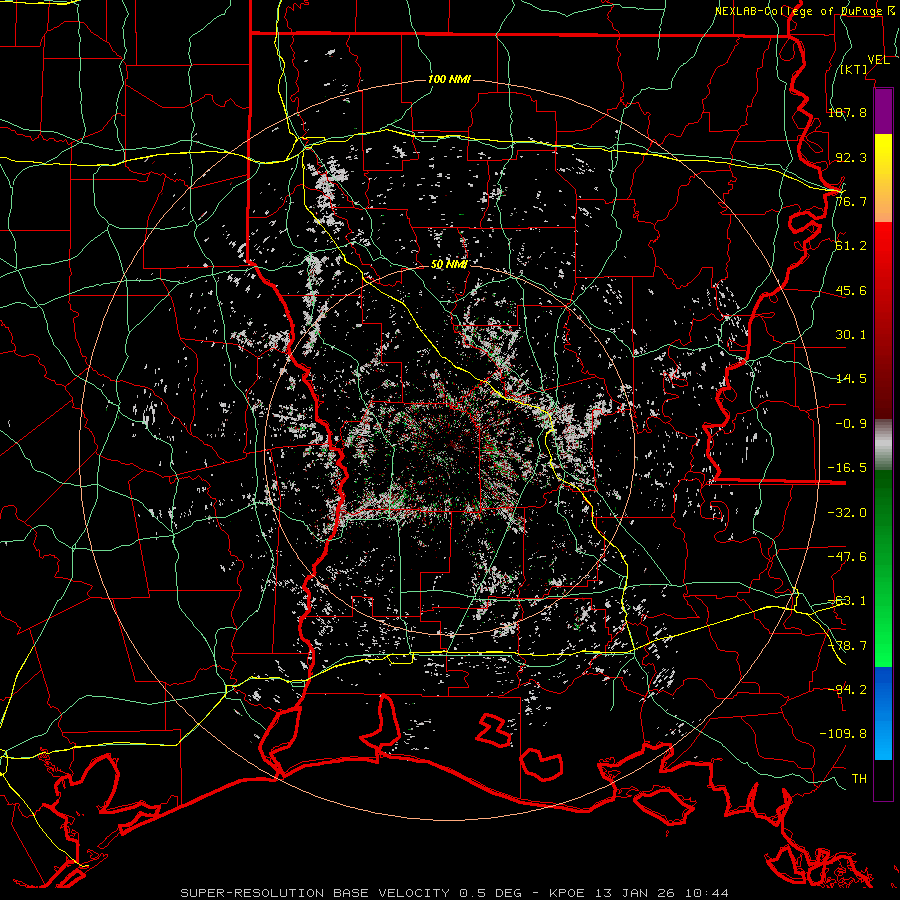The width and height of the screenshot is (900, 900).
Task: Select the 61.2 legend value
Action: click(x=851, y=246)
